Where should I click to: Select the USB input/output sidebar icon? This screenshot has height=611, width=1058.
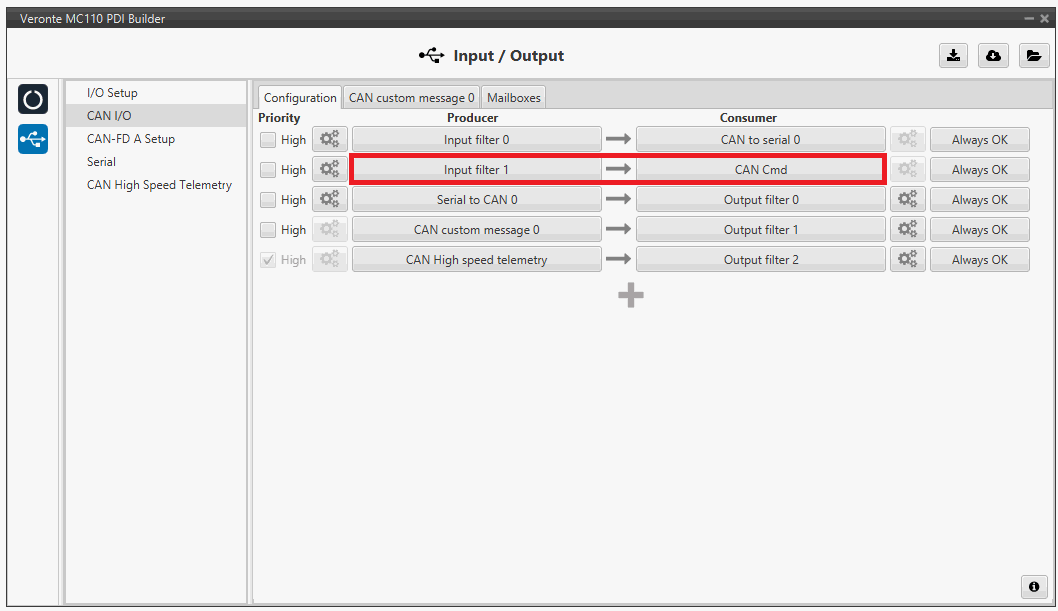pos(33,139)
